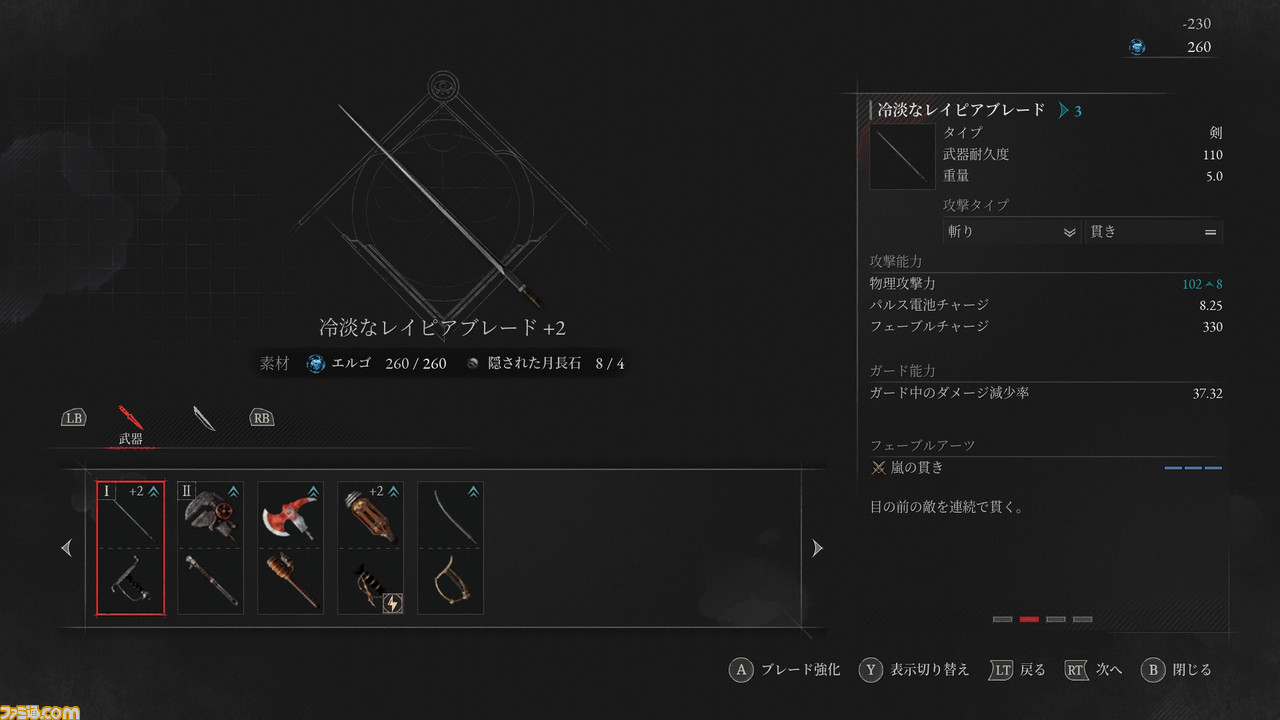Close the menu with B 閉じる
This screenshot has height=720, width=1280.
[x=1176, y=670]
